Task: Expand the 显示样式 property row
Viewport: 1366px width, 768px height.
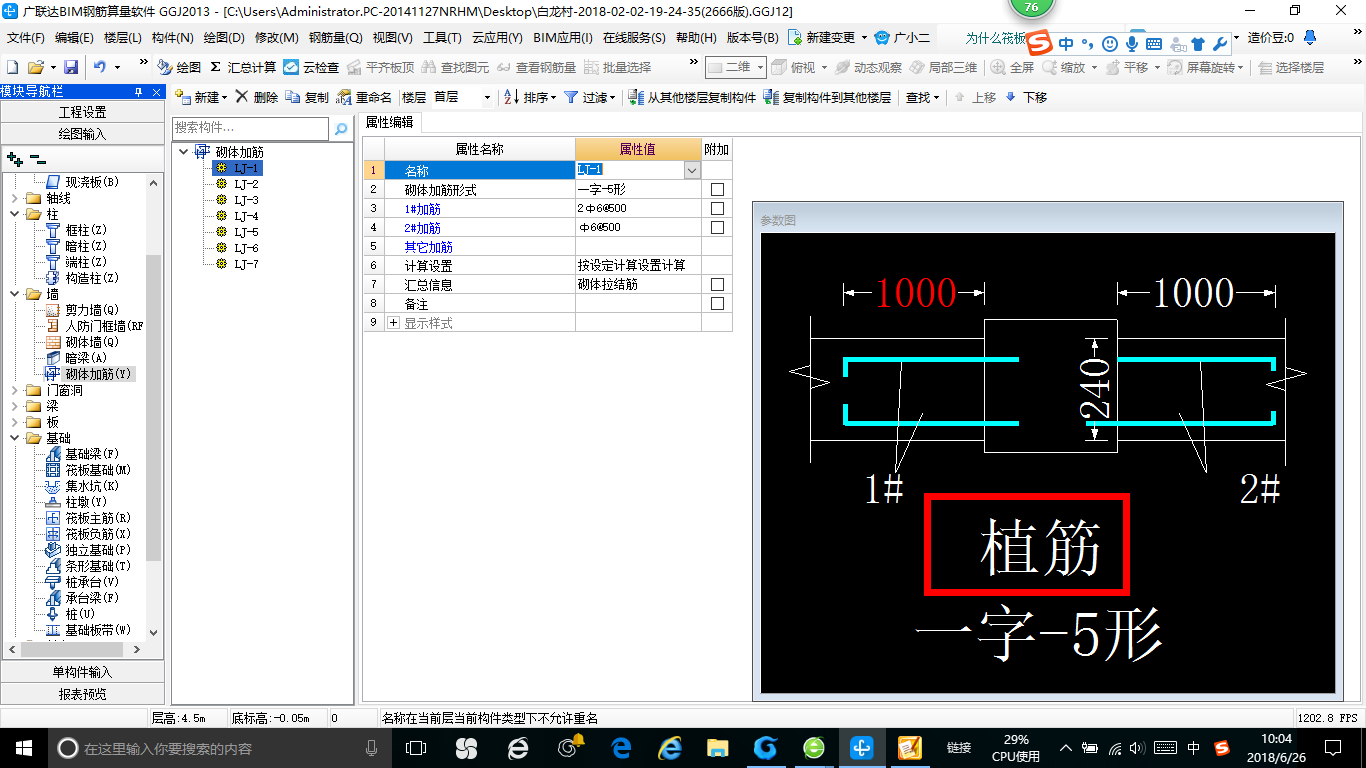Action: point(393,323)
